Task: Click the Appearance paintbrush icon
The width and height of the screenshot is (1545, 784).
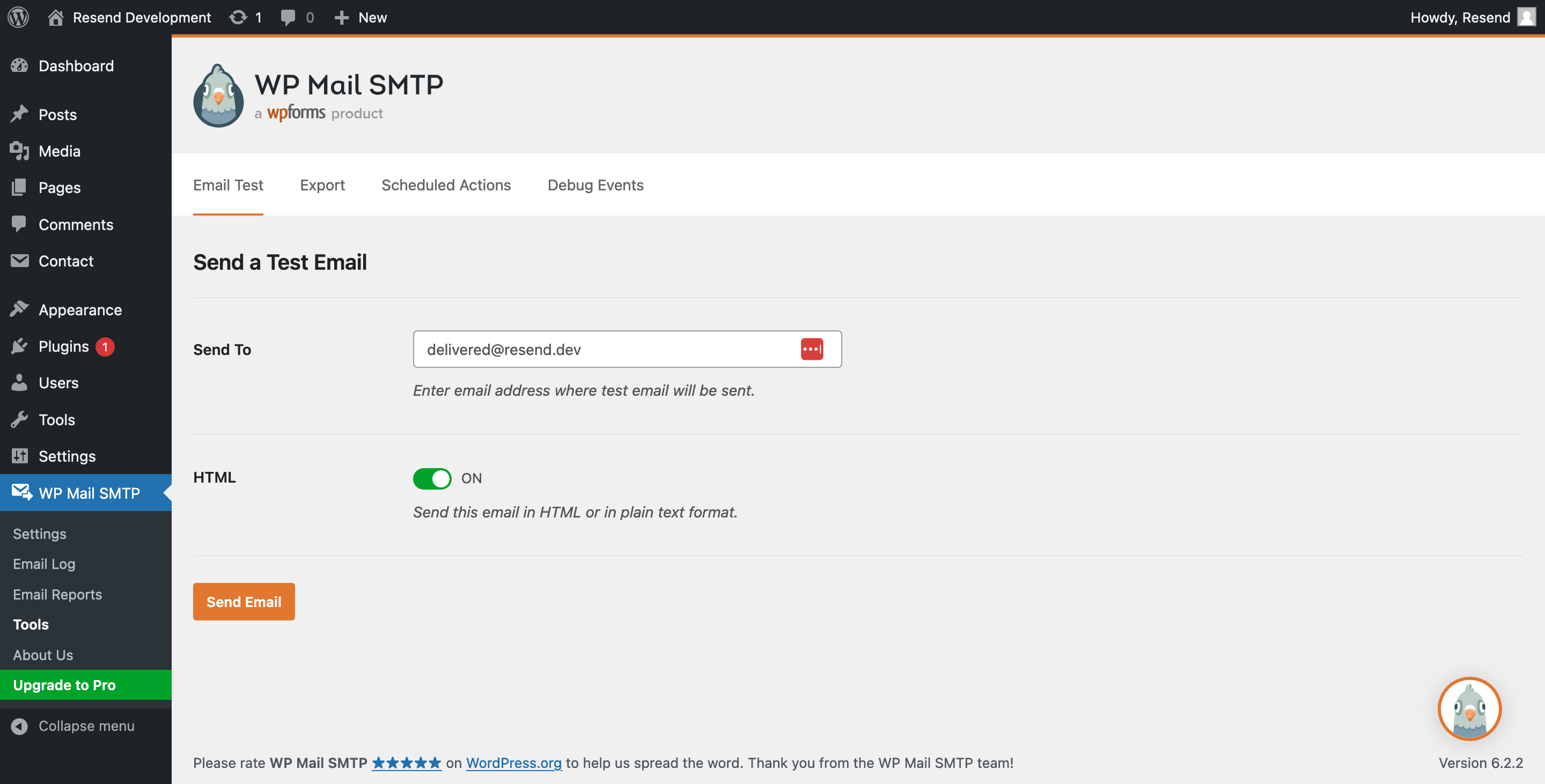Action: (x=20, y=309)
